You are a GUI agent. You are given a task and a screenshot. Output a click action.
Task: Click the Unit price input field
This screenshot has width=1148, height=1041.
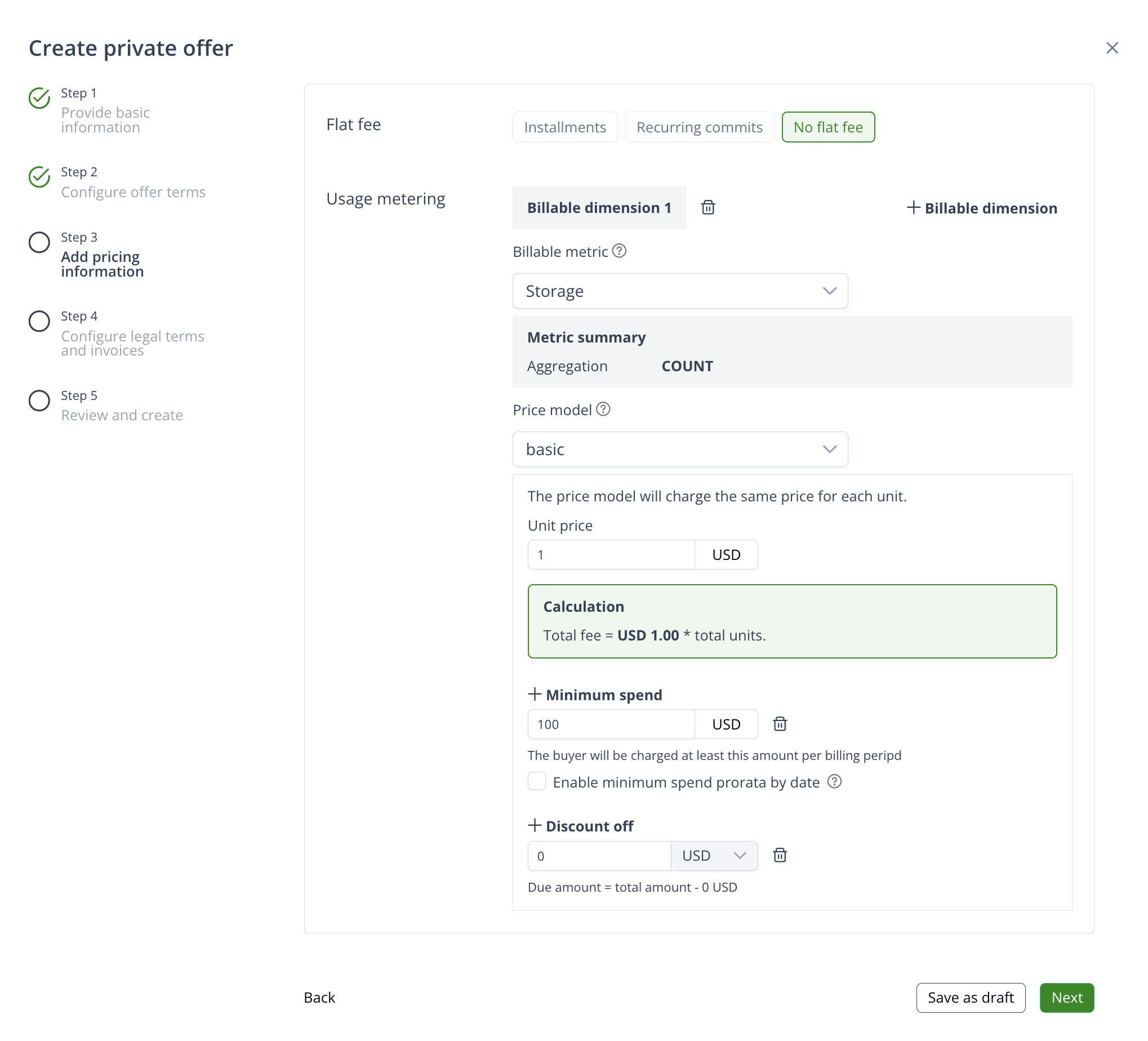click(611, 555)
